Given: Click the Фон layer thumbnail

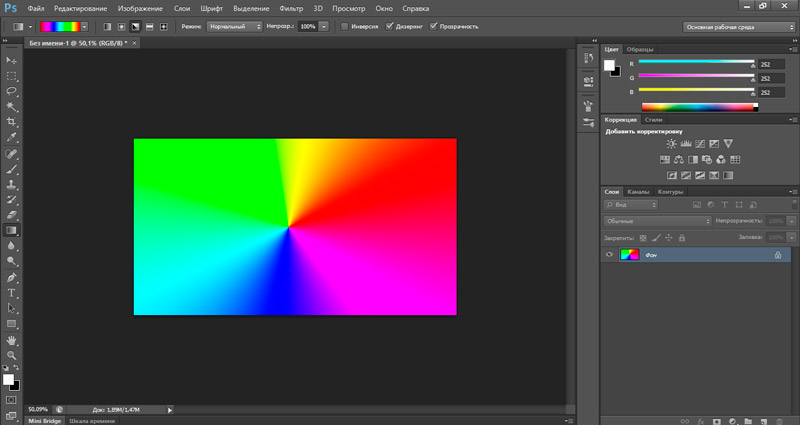Looking at the screenshot, I should pos(632,256).
